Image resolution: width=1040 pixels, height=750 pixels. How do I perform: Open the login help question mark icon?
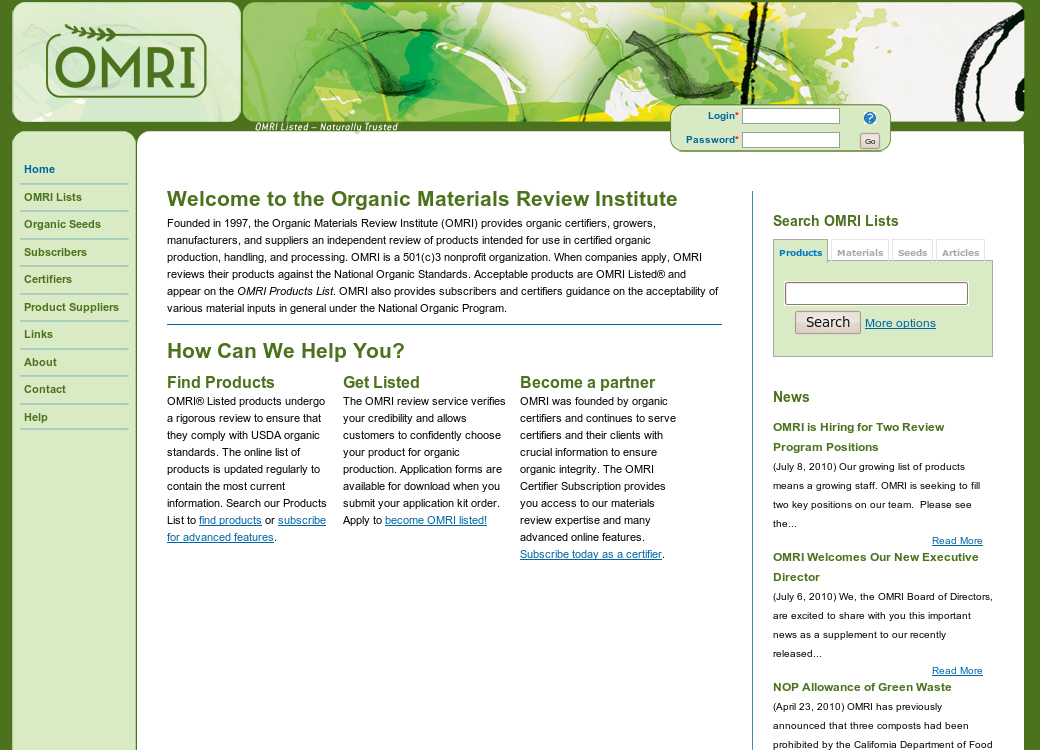pos(870,118)
